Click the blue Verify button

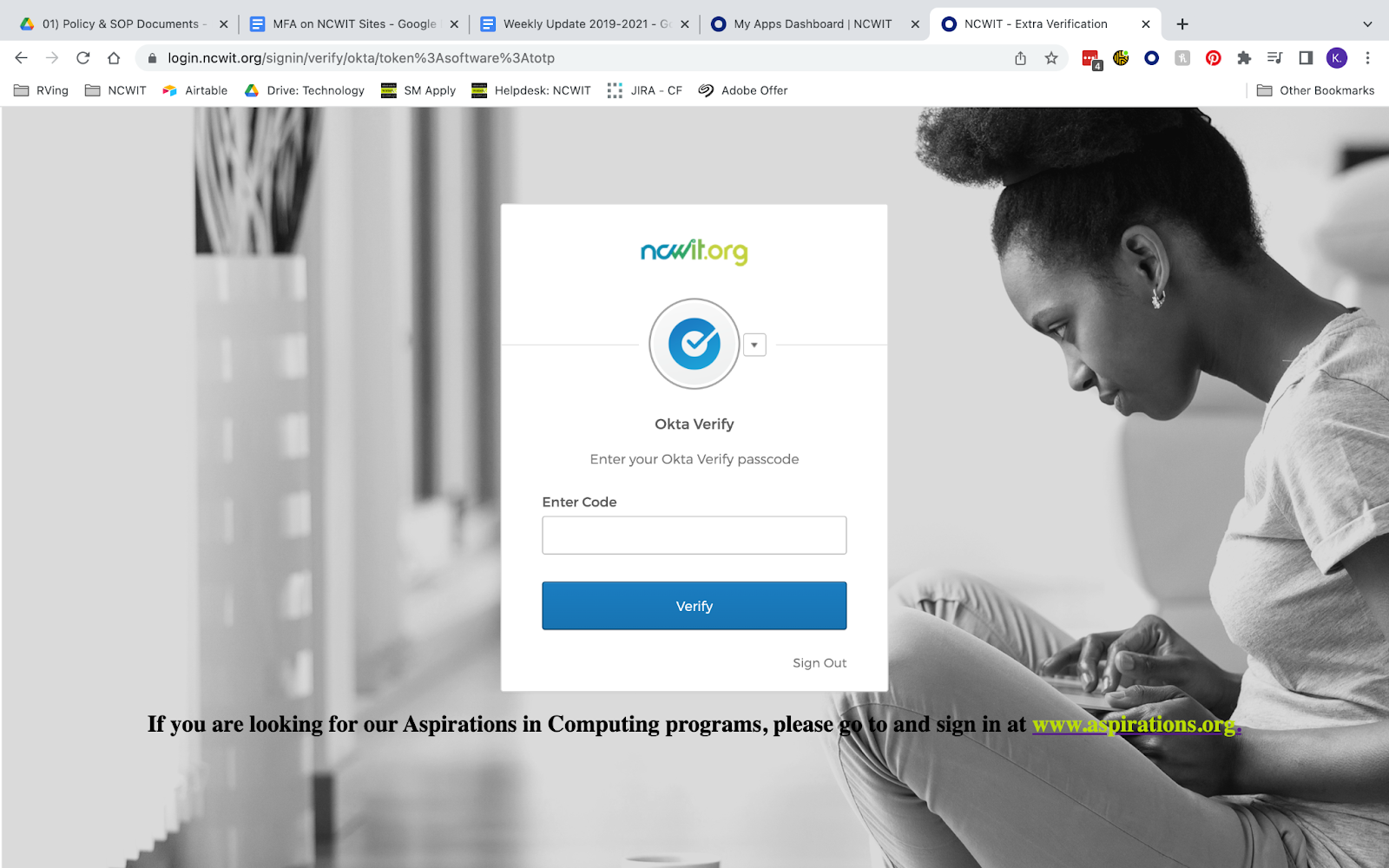(x=694, y=606)
